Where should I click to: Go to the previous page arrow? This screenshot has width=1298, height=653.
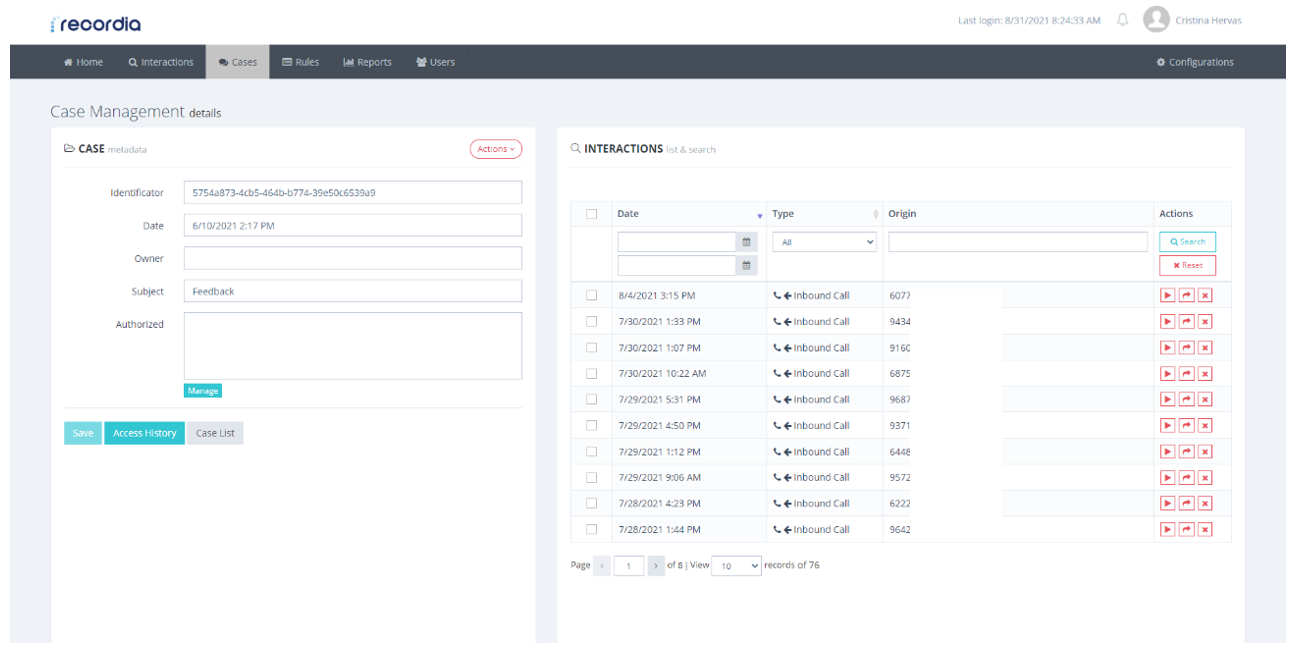point(602,566)
